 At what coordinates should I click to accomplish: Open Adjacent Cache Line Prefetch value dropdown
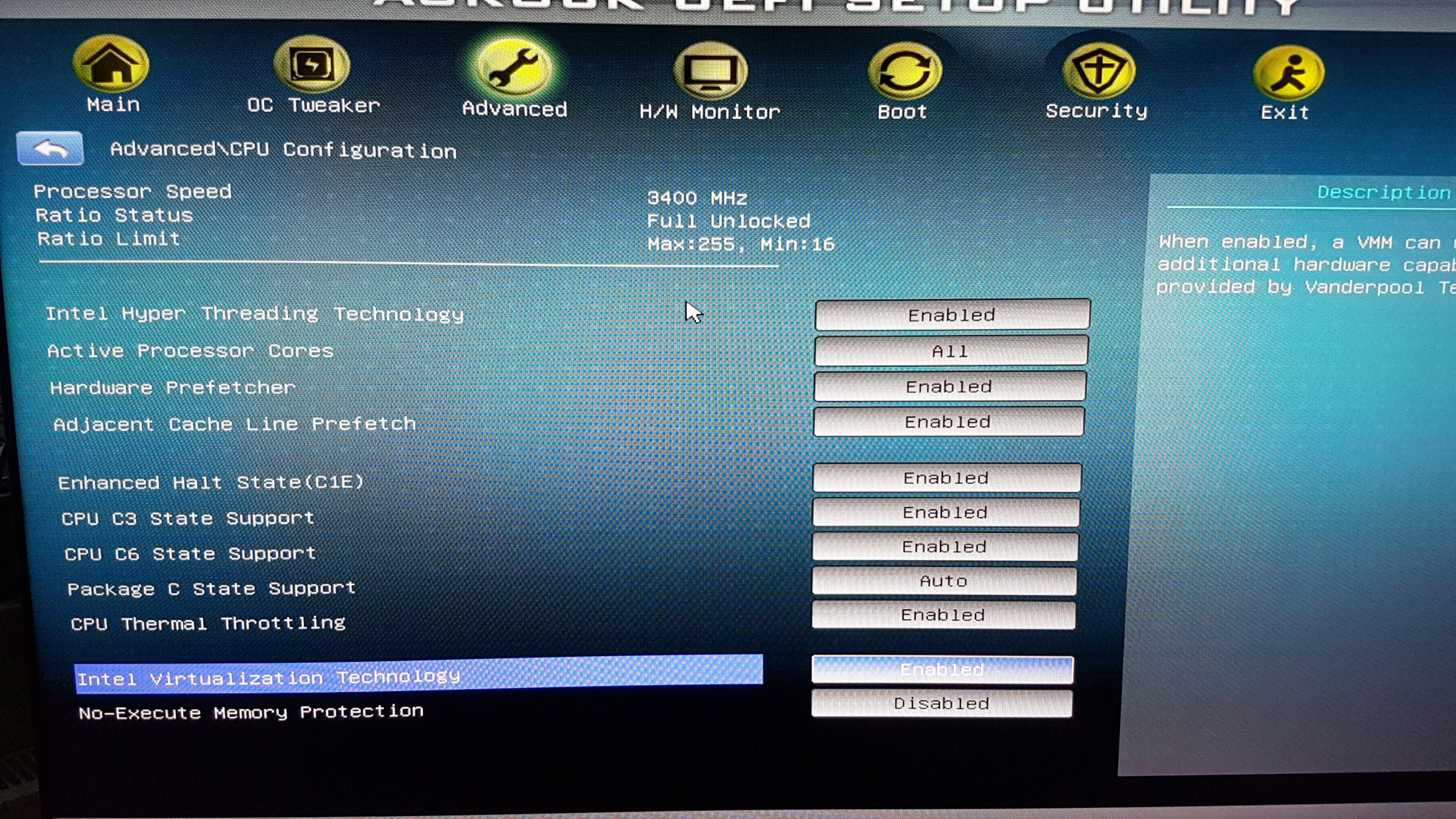coord(949,422)
